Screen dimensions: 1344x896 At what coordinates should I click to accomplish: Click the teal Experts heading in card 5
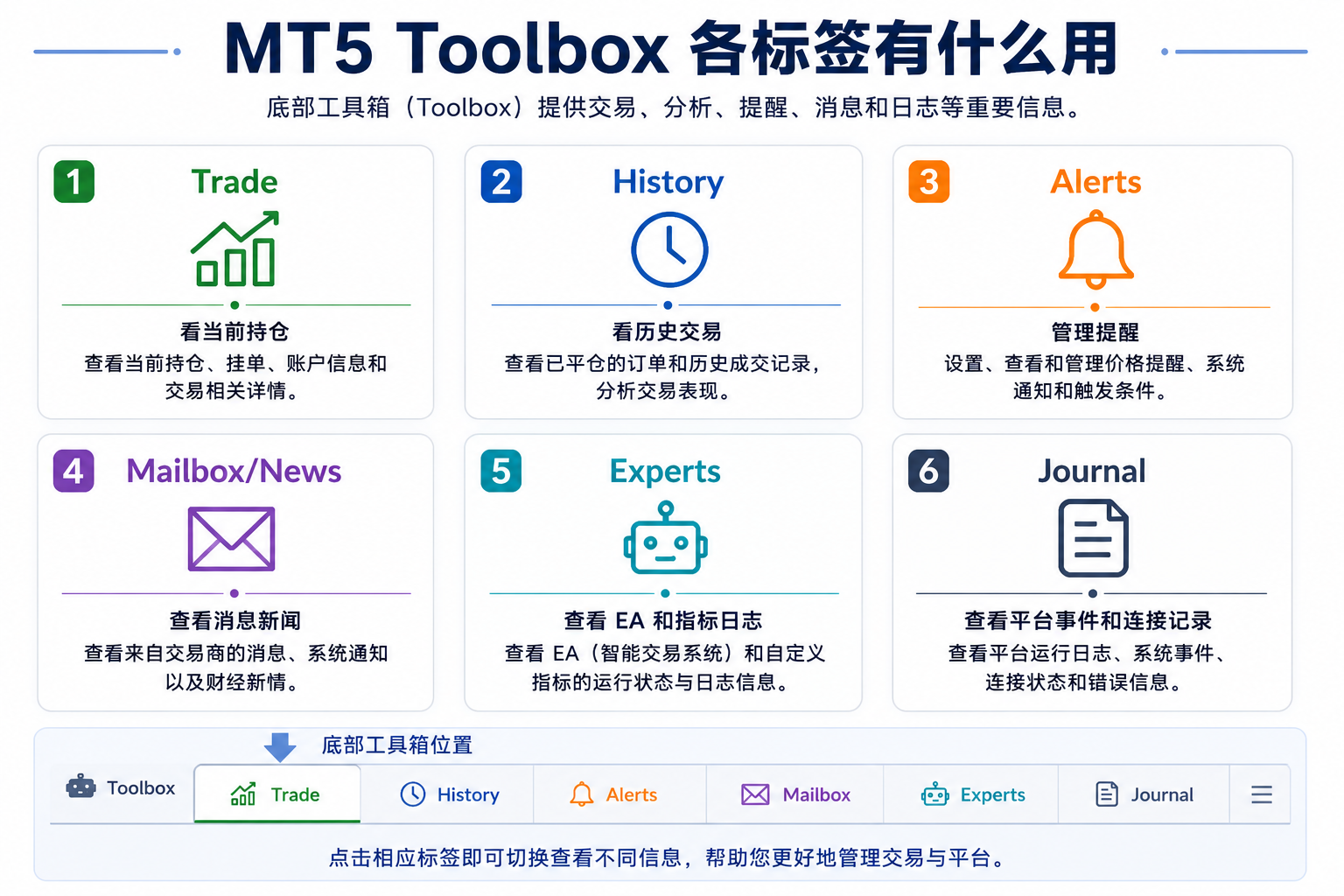(665, 472)
